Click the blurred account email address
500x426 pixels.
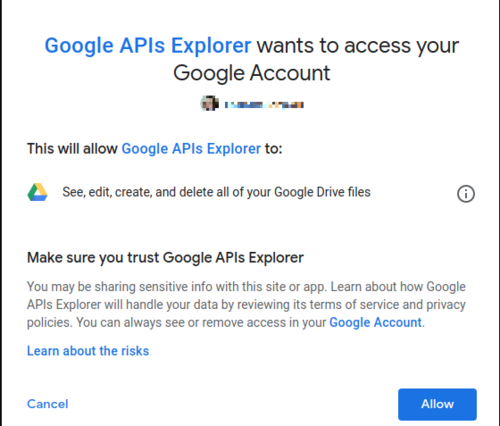click(x=264, y=105)
